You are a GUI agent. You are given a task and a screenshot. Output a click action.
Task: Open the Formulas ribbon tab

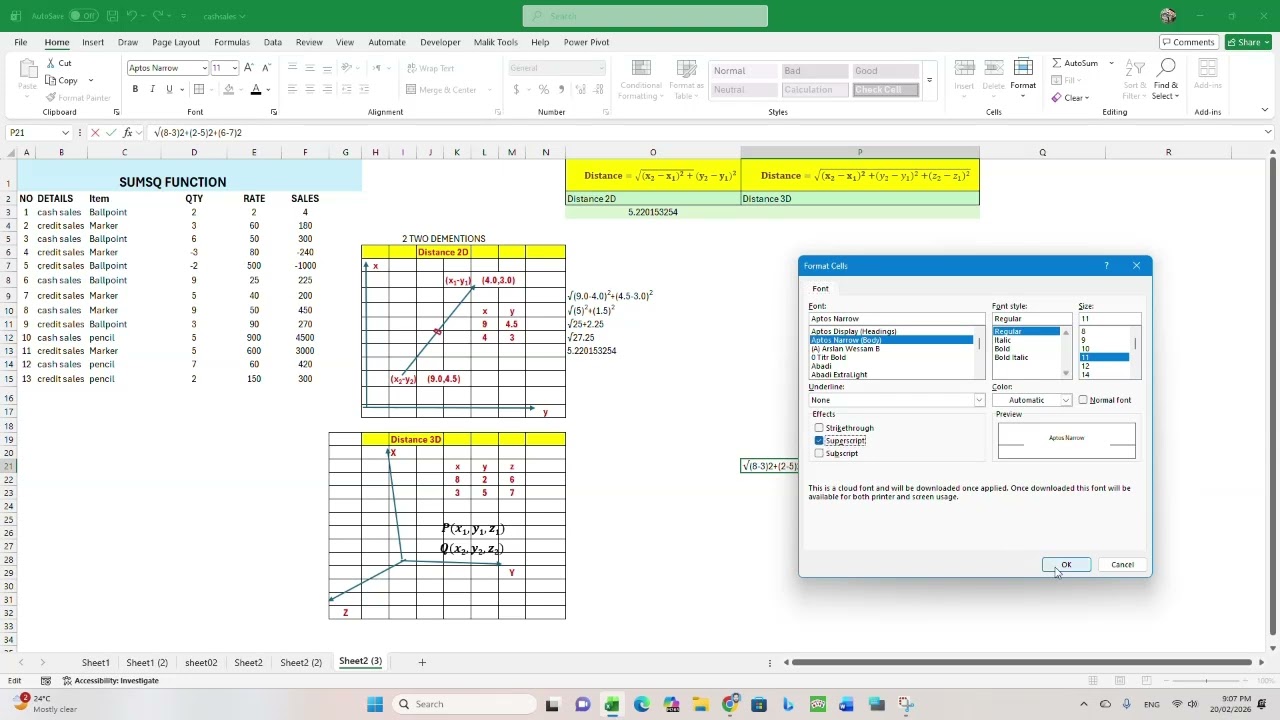point(231,42)
